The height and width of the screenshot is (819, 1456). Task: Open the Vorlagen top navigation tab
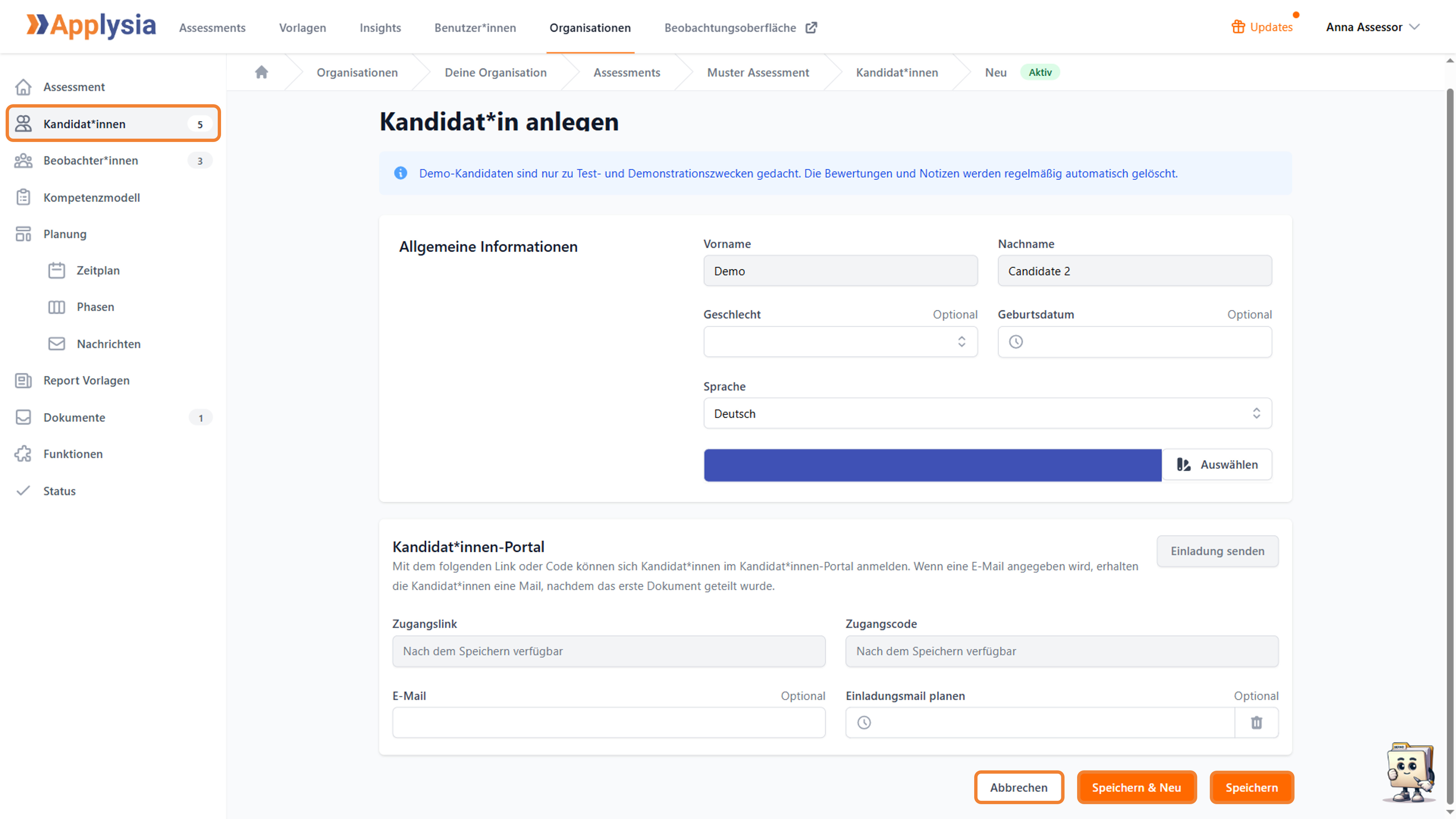[302, 28]
